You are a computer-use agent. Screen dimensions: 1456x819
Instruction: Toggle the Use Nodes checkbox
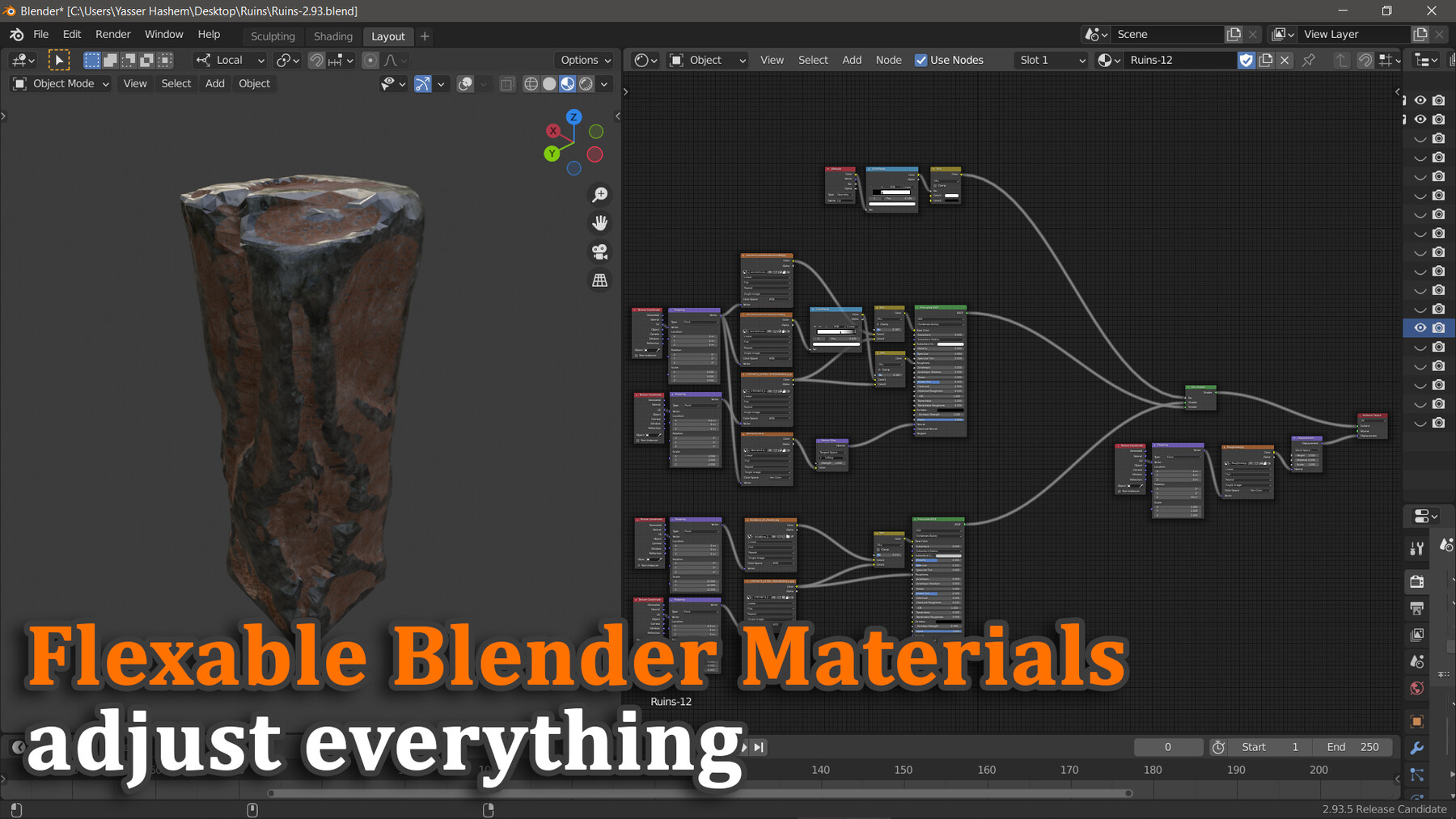(x=921, y=60)
